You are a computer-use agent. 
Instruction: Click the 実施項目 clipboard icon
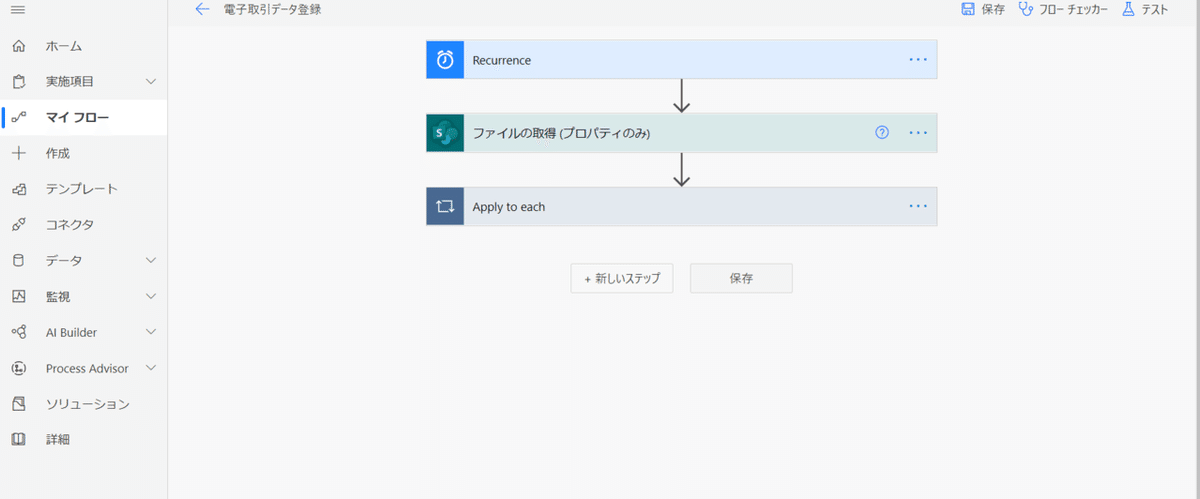[18, 82]
